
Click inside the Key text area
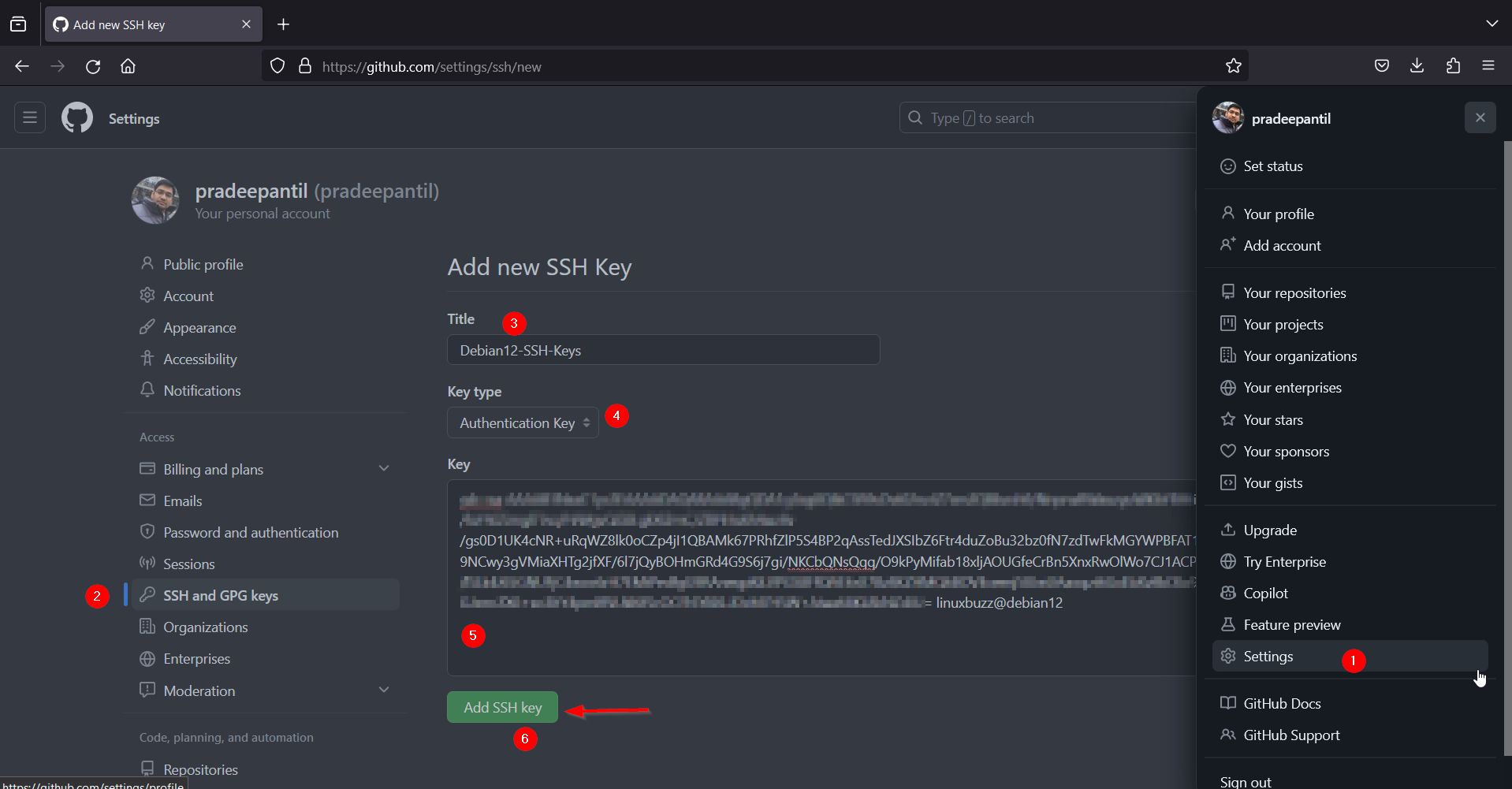pyautogui.click(x=821, y=577)
